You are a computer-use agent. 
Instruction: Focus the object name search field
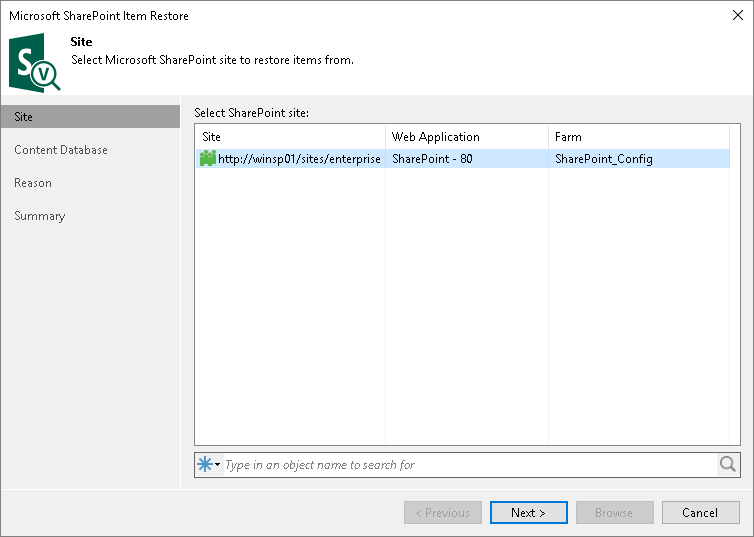(469, 465)
